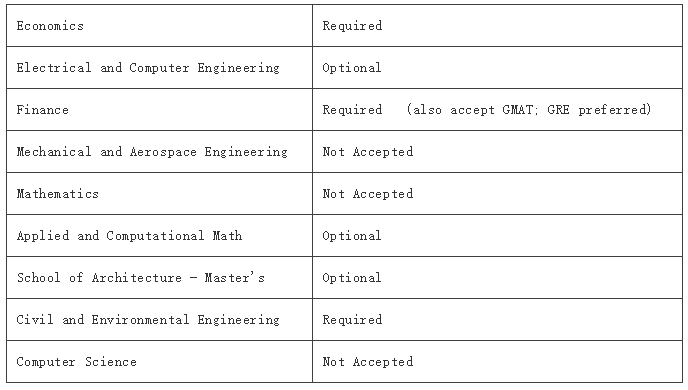688x390 pixels.
Task: Click Required status next to Economics
Action: 352,26
